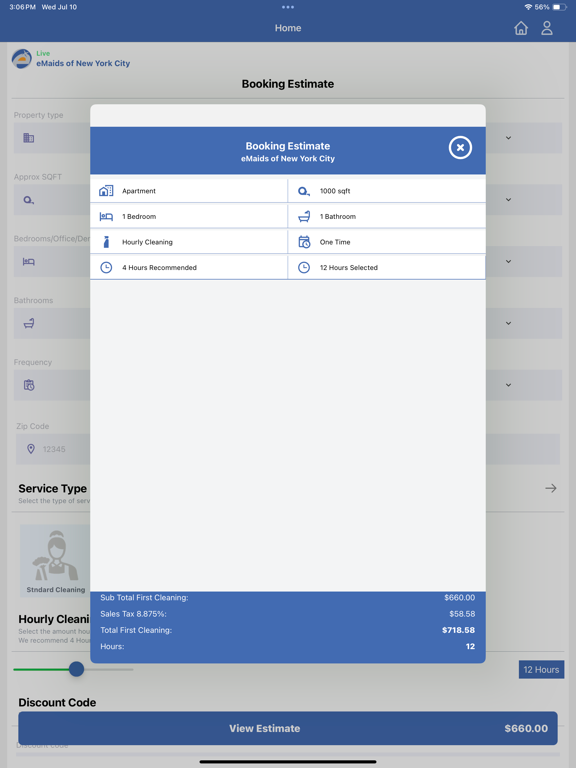Click the eMaids company logo
The image size is (576, 768).
tap(22, 59)
